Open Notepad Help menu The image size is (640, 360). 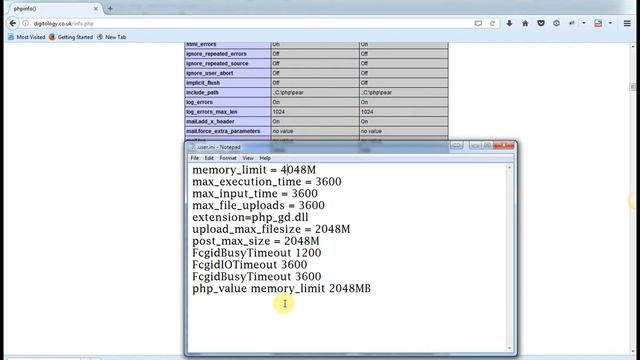tap(265, 158)
